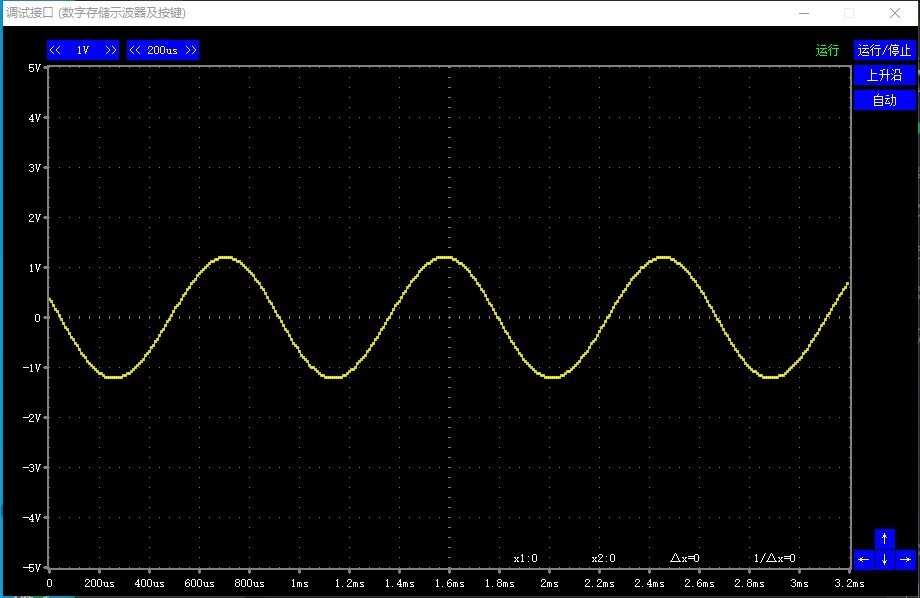Click the x1:0 cursor readout
This screenshot has width=920, height=598.
pyautogui.click(x=525, y=558)
